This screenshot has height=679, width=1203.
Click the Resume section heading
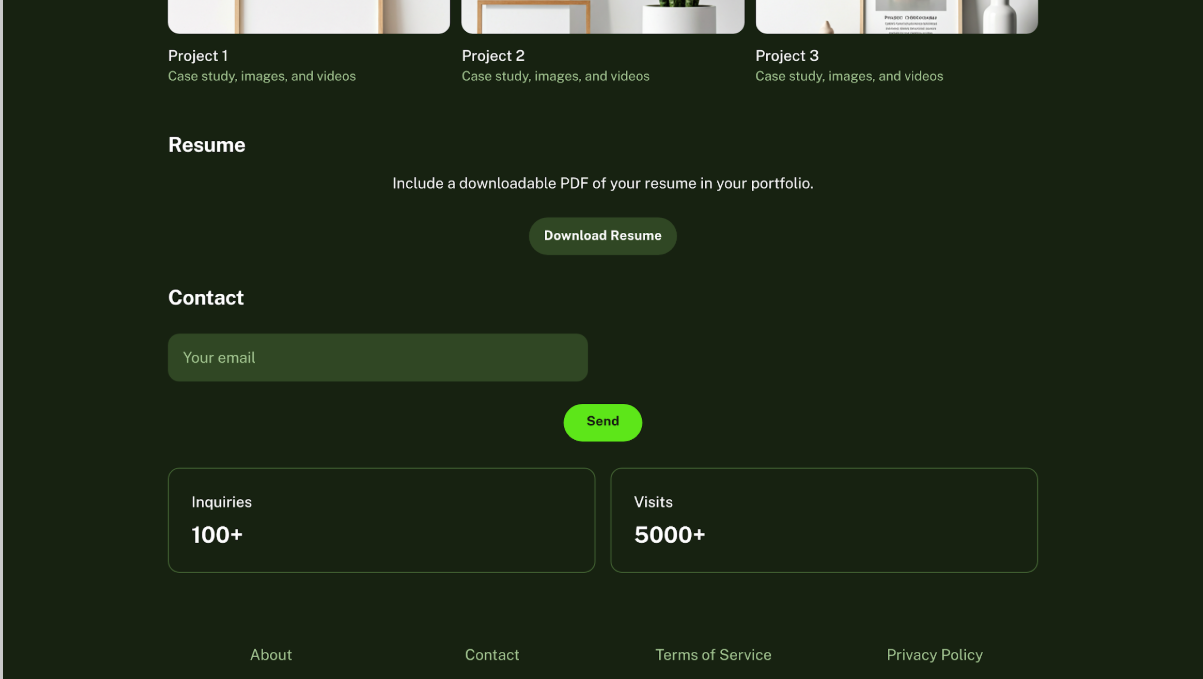[x=207, y=145]
